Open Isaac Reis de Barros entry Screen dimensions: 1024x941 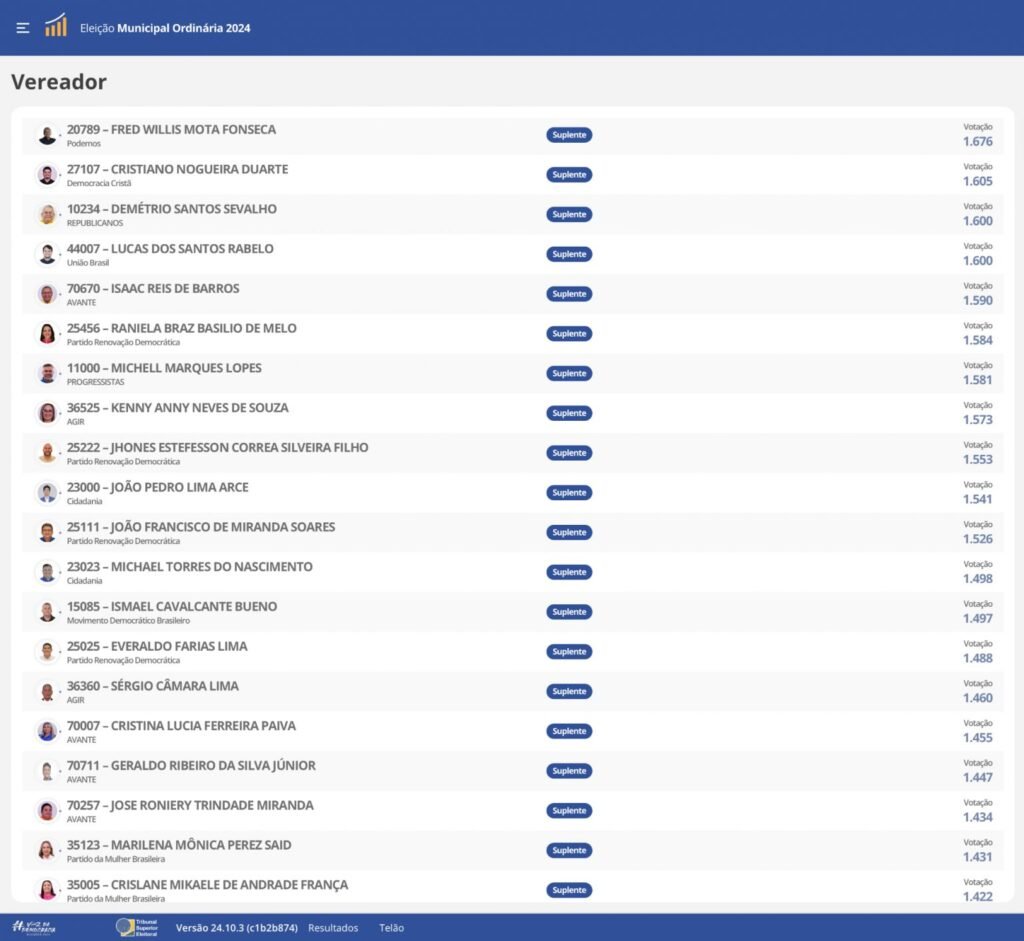tap(153, 289)
